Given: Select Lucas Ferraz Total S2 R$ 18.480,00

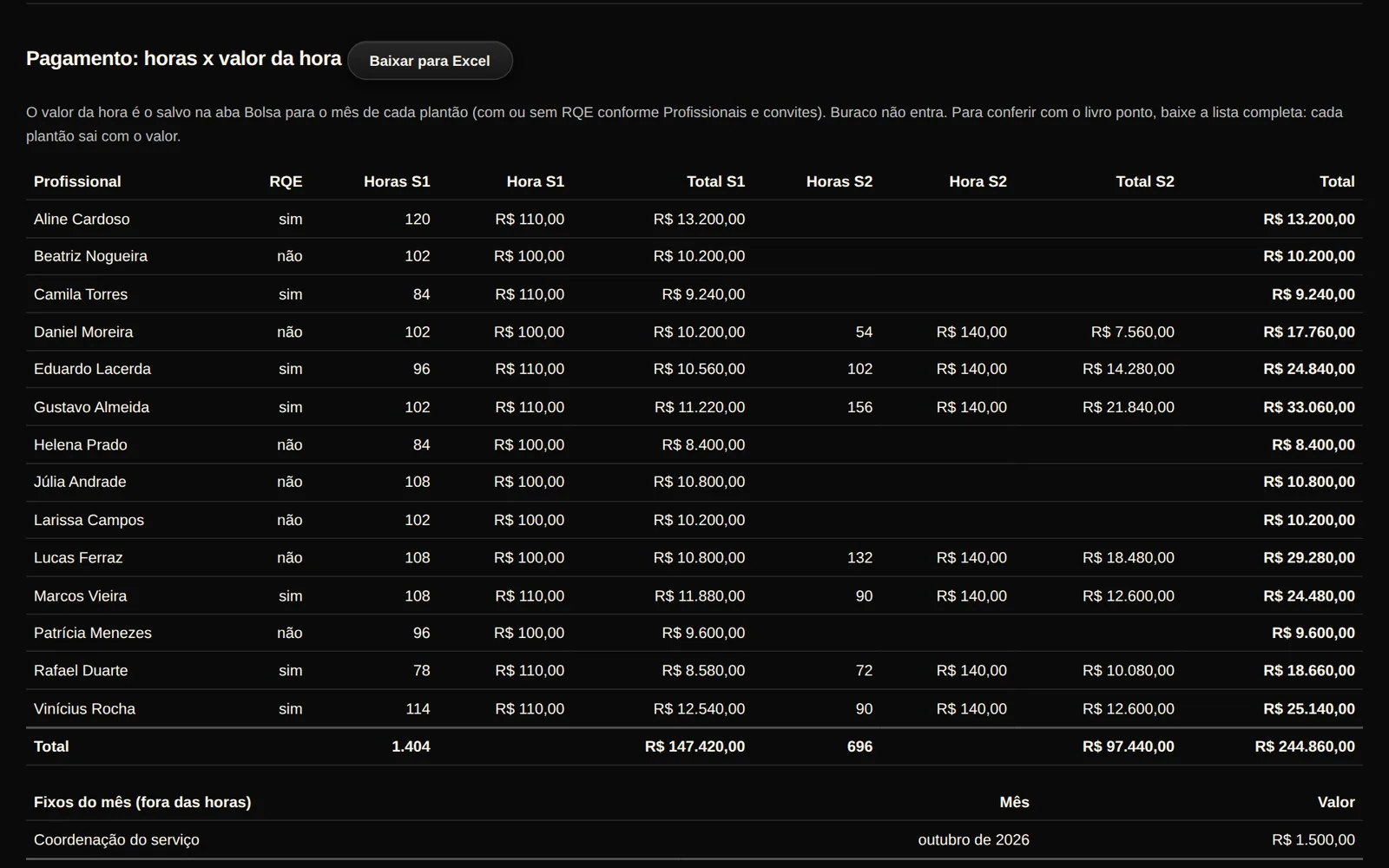Looking at the screenshot, I should point(1129,557).
